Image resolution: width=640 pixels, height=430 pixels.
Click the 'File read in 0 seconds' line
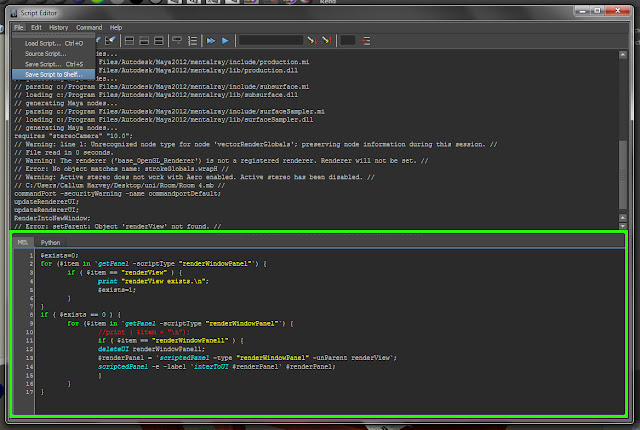[x=63, y=152]
